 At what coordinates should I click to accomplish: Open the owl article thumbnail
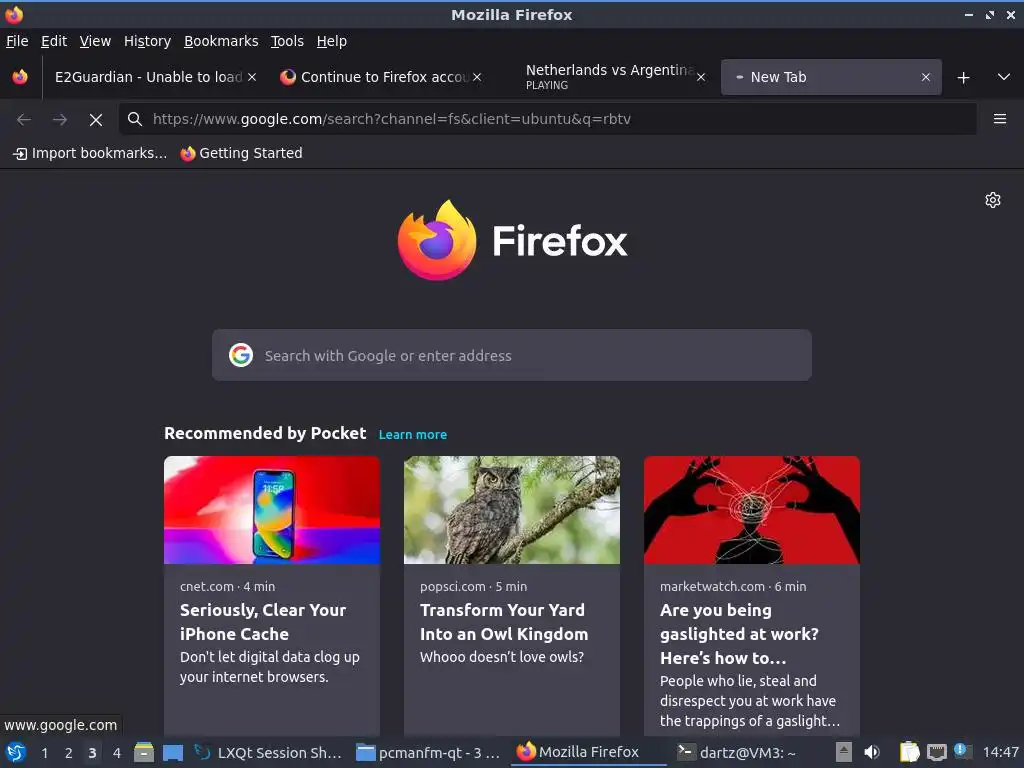pos(512,510)
